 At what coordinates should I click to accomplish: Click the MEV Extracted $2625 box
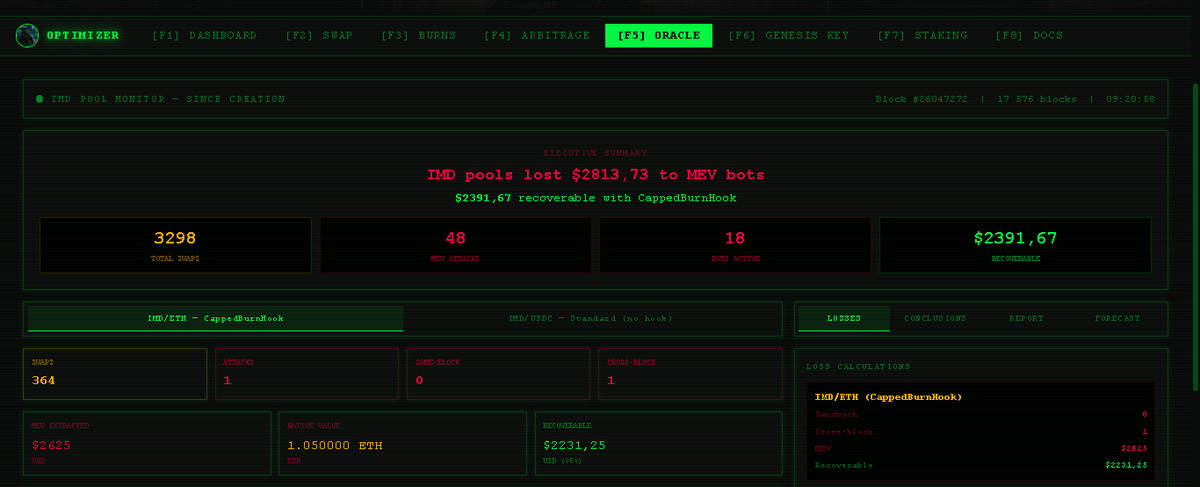click(x=147, y=443)
